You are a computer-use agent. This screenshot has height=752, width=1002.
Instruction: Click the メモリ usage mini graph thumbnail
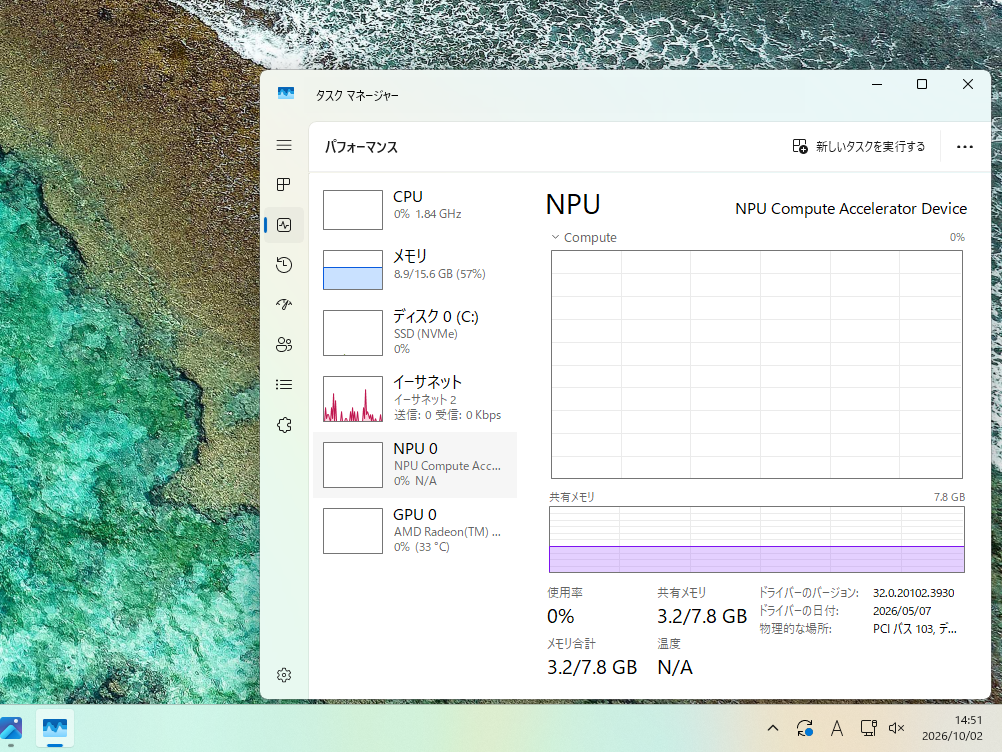[353, 270]
